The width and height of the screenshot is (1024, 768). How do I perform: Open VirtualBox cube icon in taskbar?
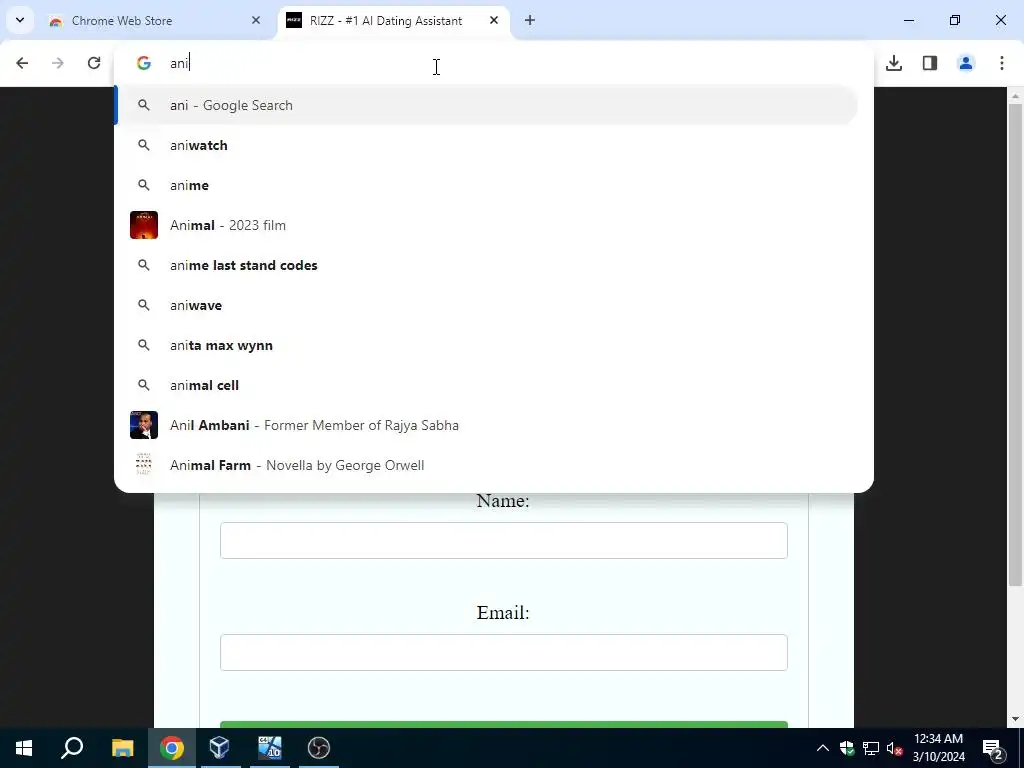coord(219,748)
